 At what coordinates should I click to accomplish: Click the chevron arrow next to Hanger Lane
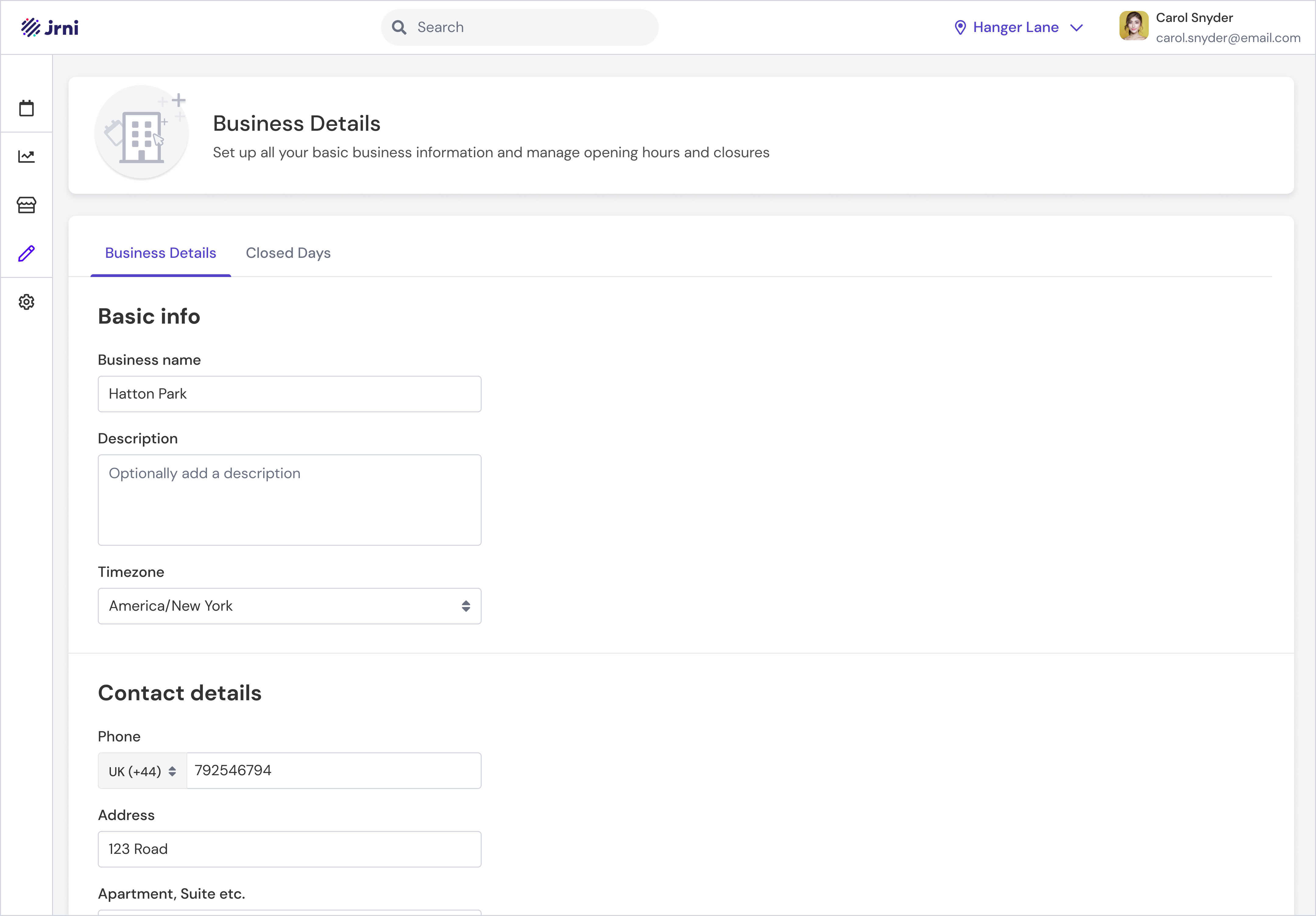(x=1077, y=27)
